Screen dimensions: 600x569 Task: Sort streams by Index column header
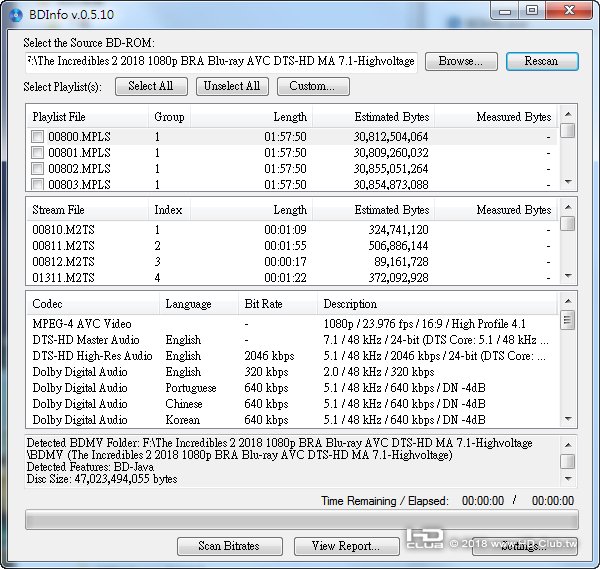(x=169, y=210)
